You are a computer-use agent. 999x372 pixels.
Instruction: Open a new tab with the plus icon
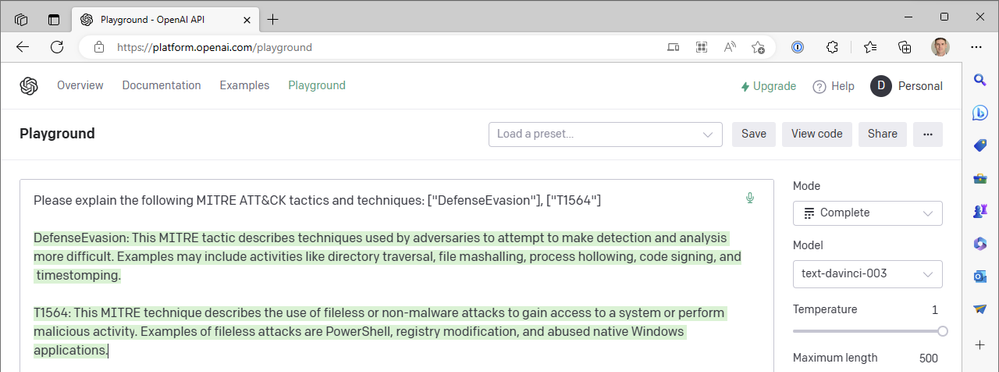click(x=273, y=19)
